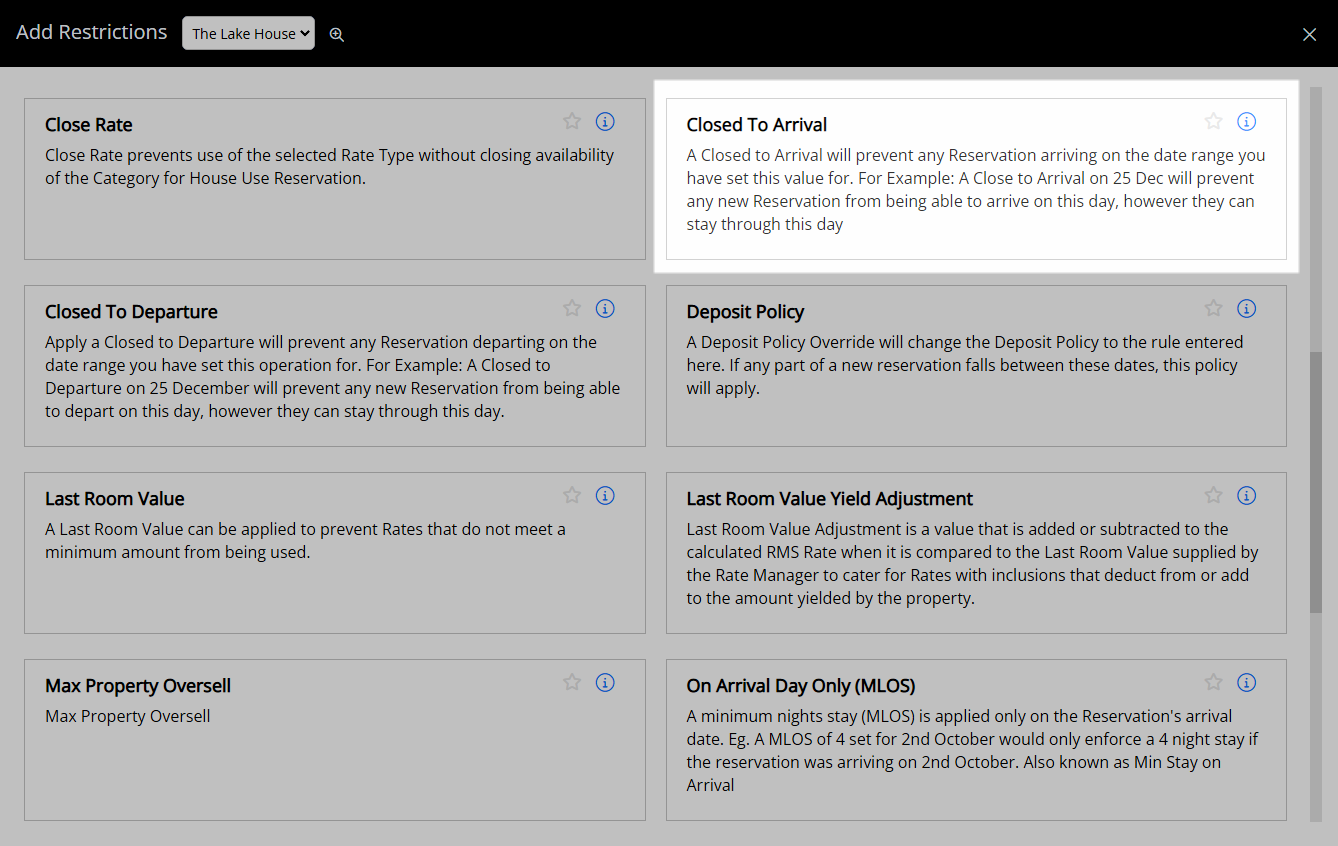The width and height of the screenshot is (1338, 846).
Task: Select the Closed To Arrival card
Action: coord(976,179)
